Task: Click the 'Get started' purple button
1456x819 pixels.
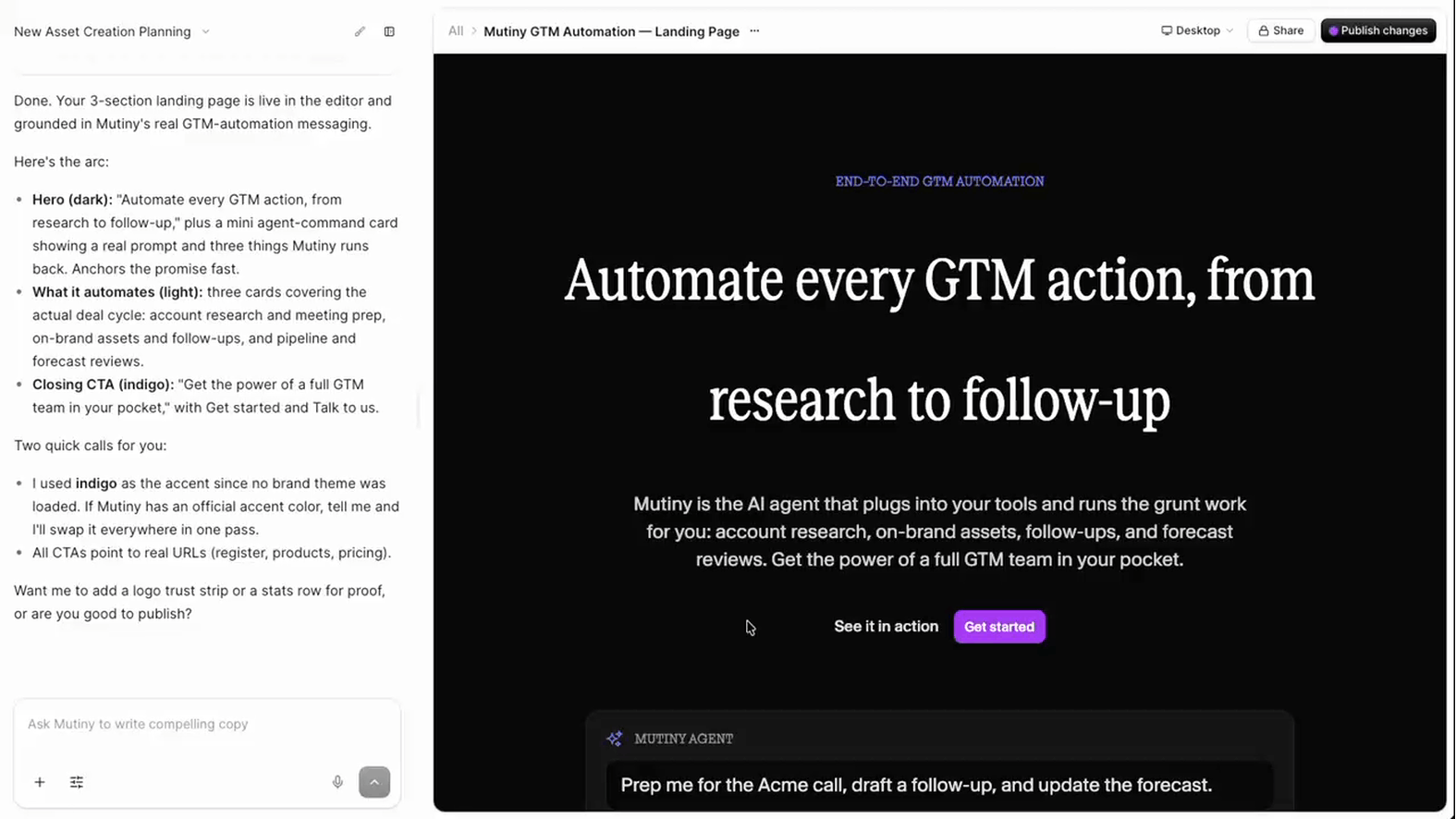Action: (999, 627)
